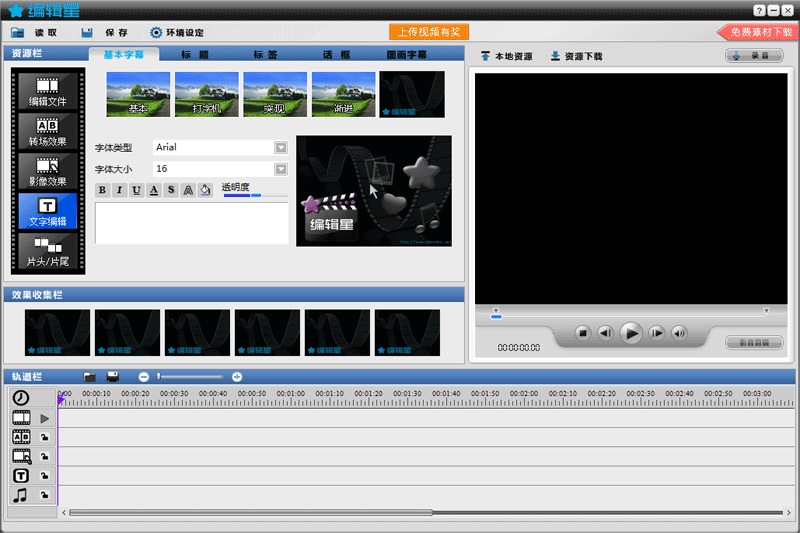This screenshot has width=800, height=533.
Task: Select the image effect track icon
Action: click(x=21, y=456)
